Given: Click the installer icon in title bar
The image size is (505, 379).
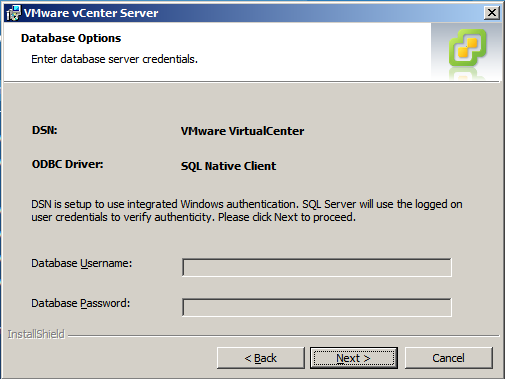Looking at the screenshot, I should coord(14,13).
